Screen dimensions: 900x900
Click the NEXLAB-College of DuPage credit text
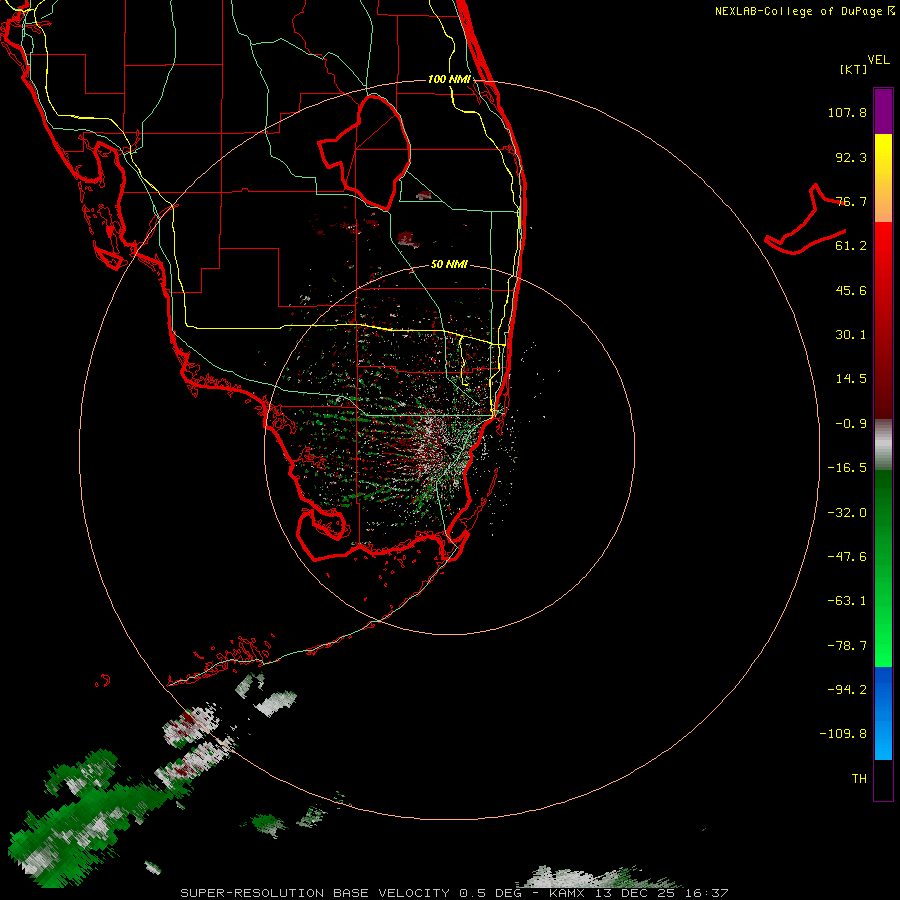pos(804,11)
